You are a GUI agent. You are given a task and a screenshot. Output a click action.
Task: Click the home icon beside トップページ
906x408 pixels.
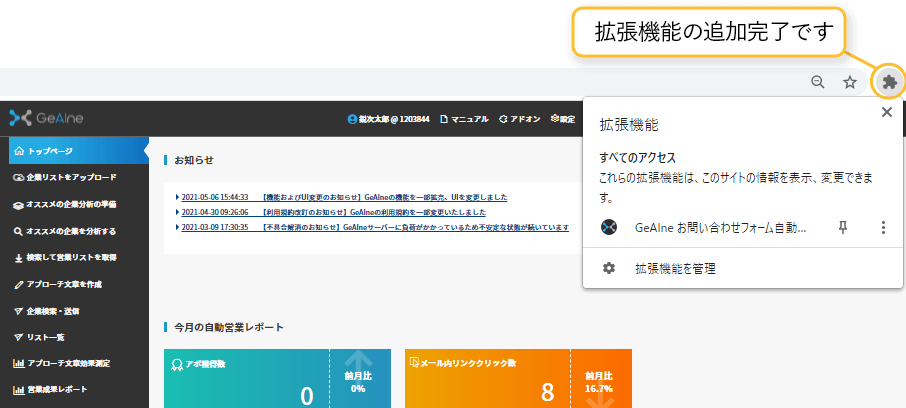point(18,151)
